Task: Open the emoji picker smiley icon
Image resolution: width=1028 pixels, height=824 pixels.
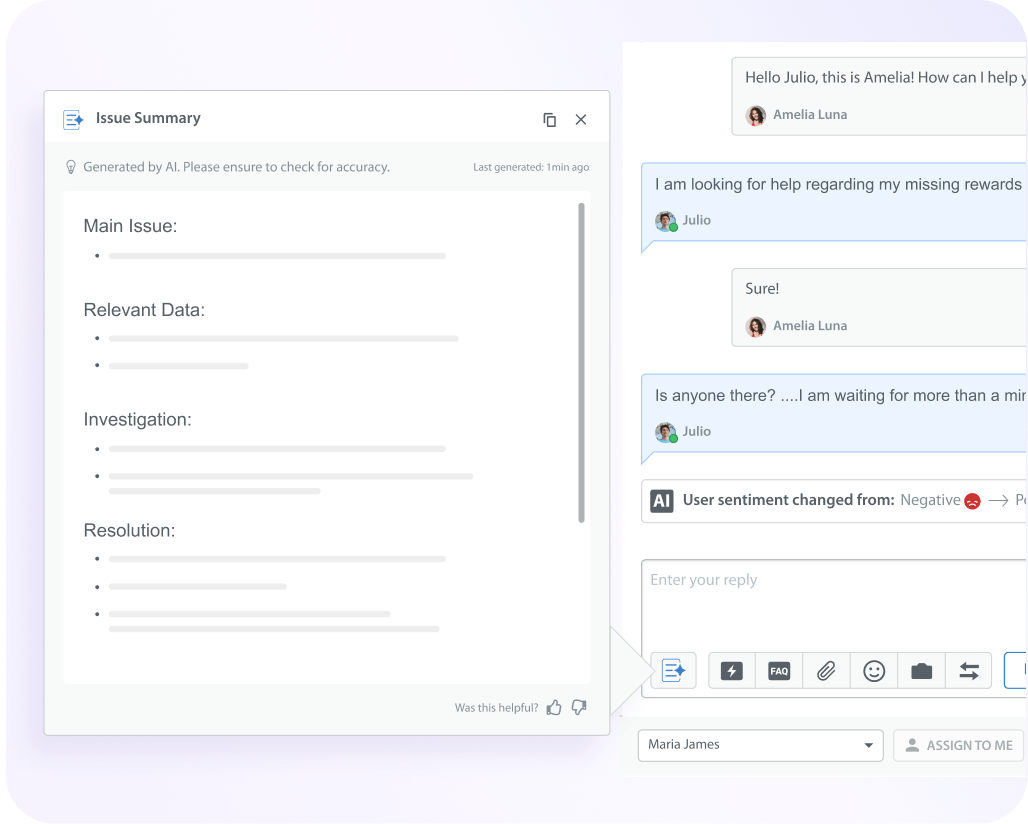Action: click(x=874, y=671)
